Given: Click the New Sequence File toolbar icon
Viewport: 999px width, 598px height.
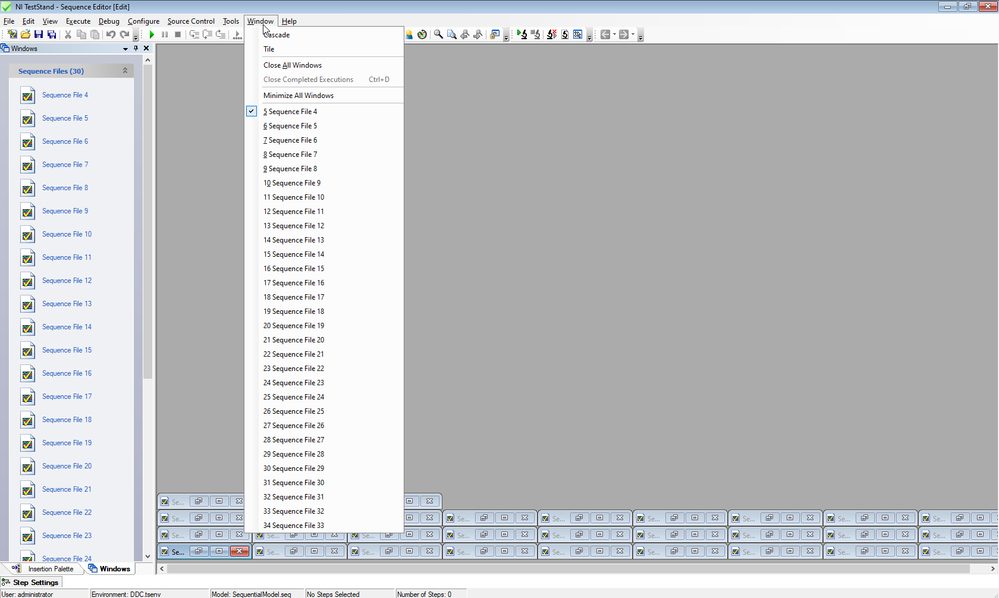Looking at the screenshot, I should (x=12, y=34).
